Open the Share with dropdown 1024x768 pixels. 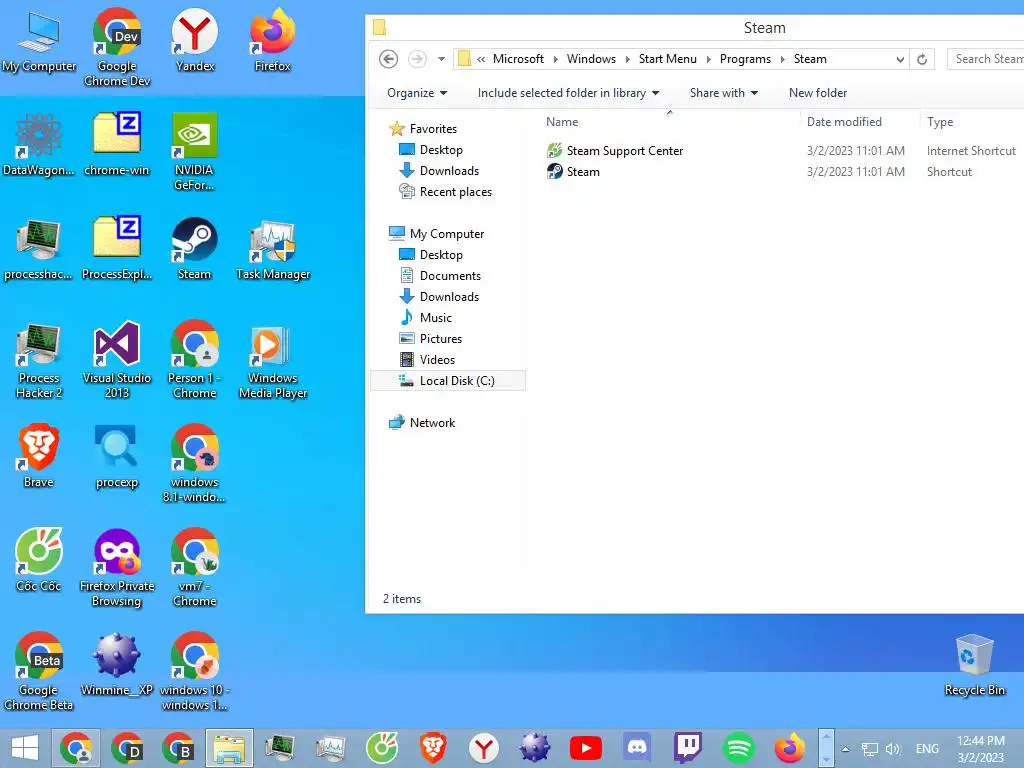point(724,93)
